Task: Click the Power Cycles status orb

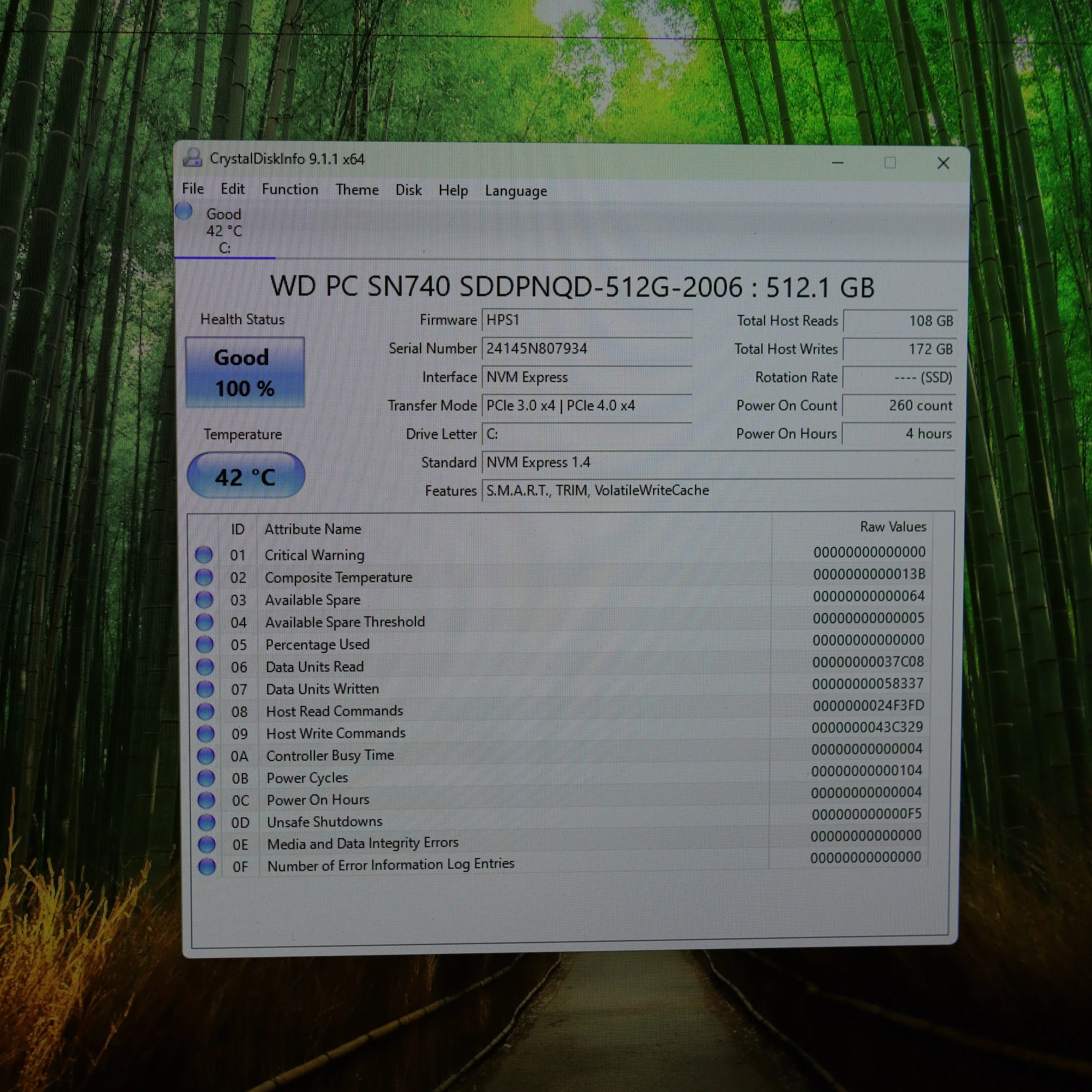Action: pos(206,778)
